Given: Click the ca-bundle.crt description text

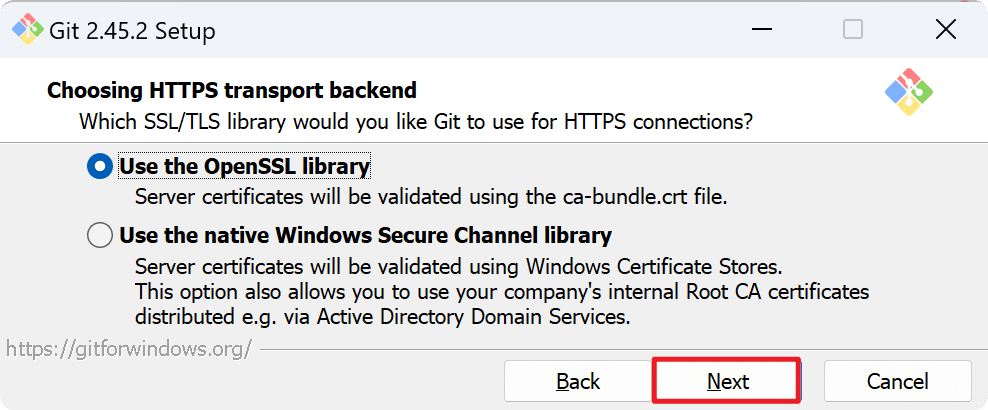Looking at the screenshot, I should point(430,196).
